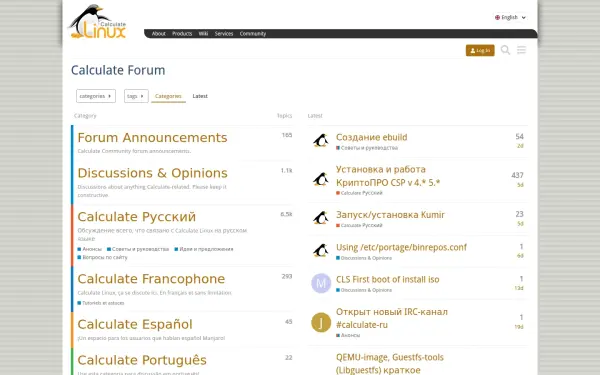Open the Services menu item
600x375 pixels.
tap(224, 34)
